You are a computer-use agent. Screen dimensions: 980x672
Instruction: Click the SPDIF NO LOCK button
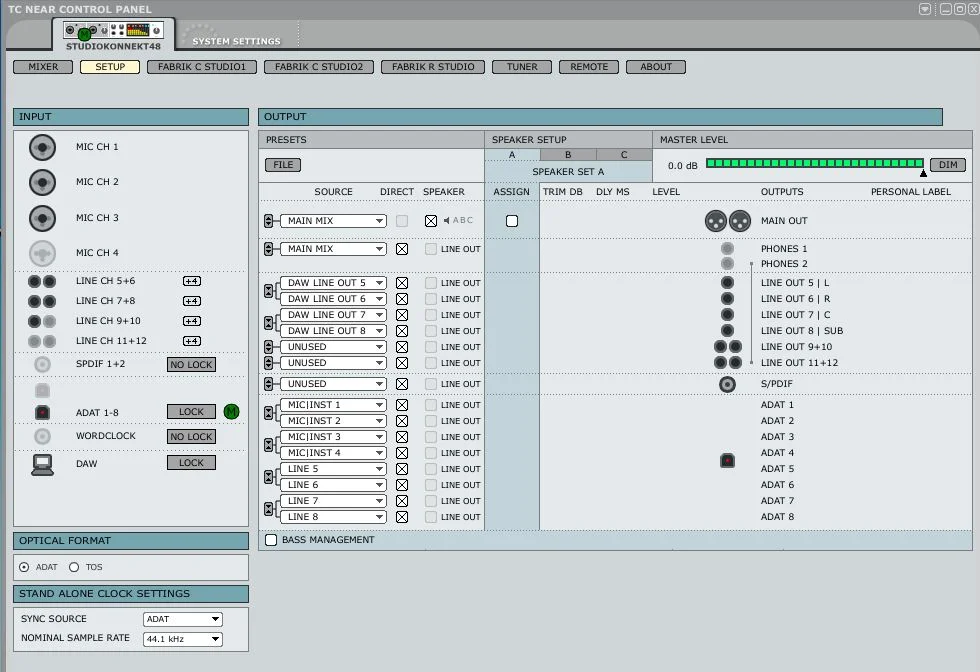[191, 364]
